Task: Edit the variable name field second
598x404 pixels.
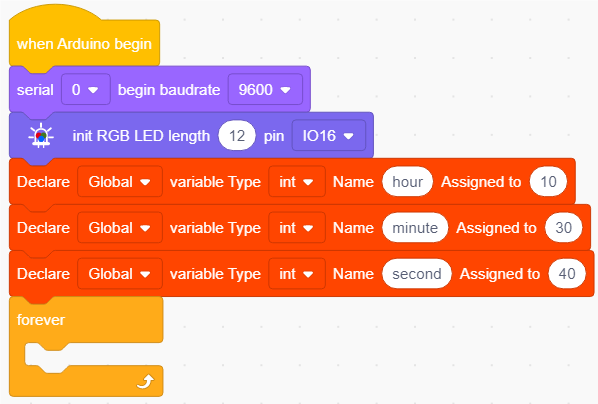Action: [417, 274]
